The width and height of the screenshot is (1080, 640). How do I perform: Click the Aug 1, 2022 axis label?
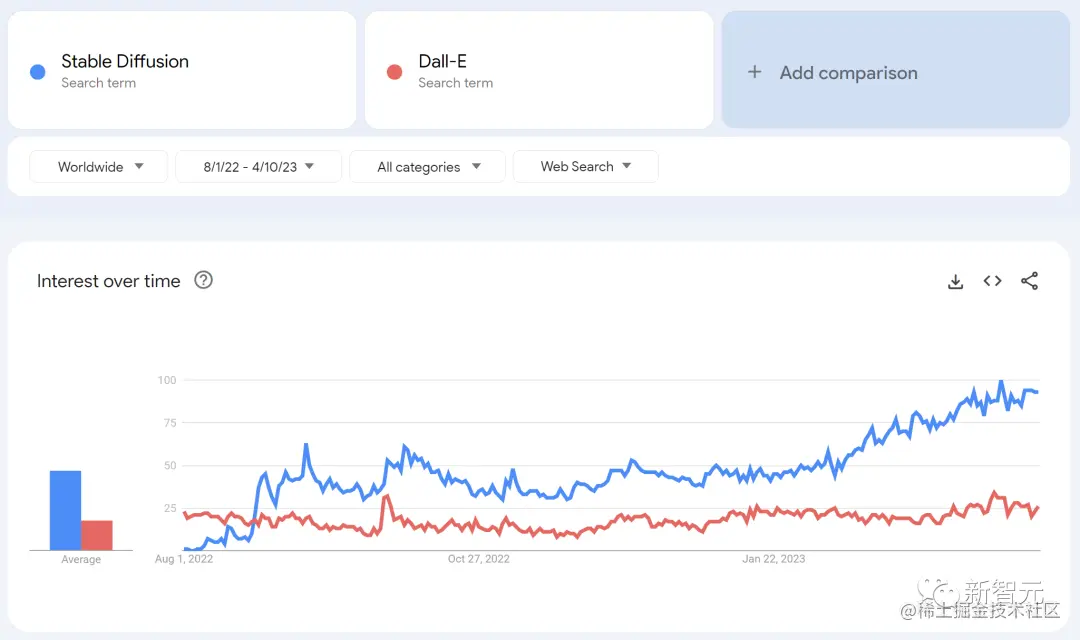point(184,559)
